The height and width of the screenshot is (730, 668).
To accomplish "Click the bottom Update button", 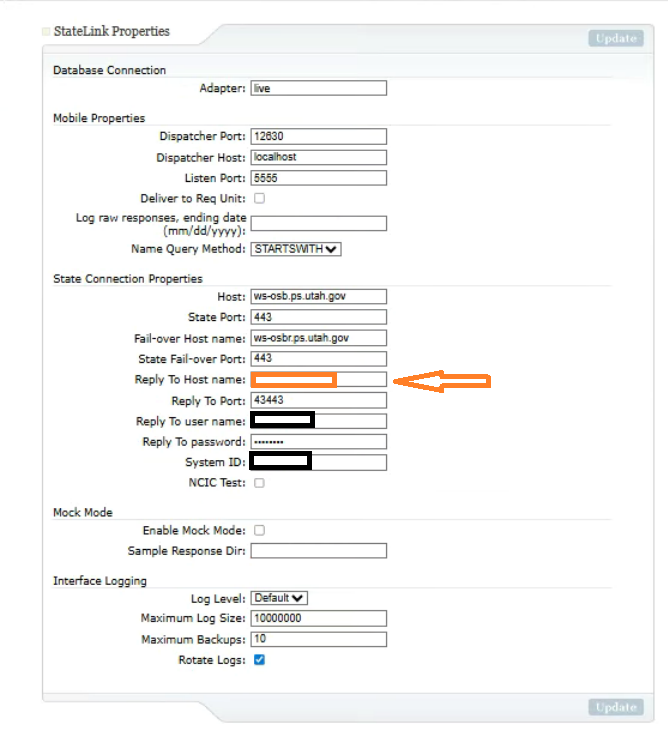I will [x=616, y=707].
